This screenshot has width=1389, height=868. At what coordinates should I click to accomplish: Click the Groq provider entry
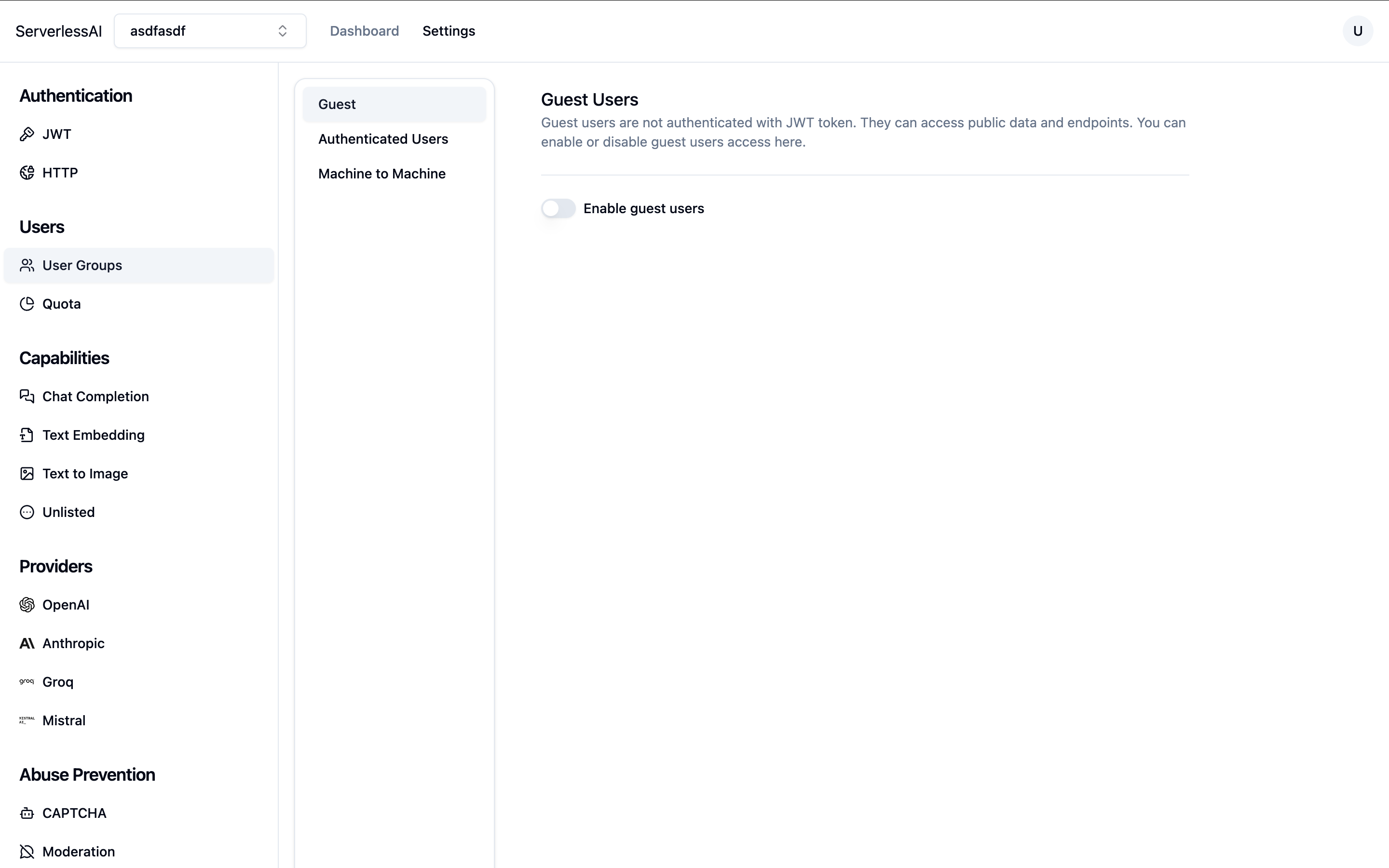point(57,681)
